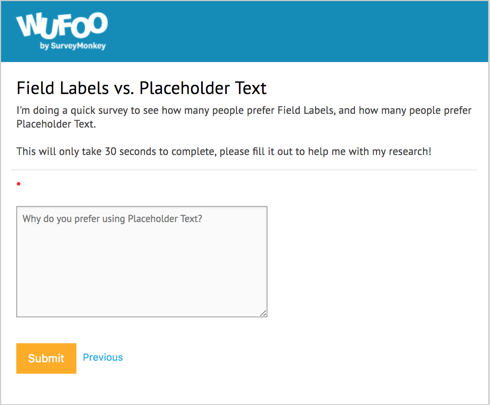
Task: Click the 'Why do you prefer using Placeholder Text?' placeholder
Action: (112, 219)
